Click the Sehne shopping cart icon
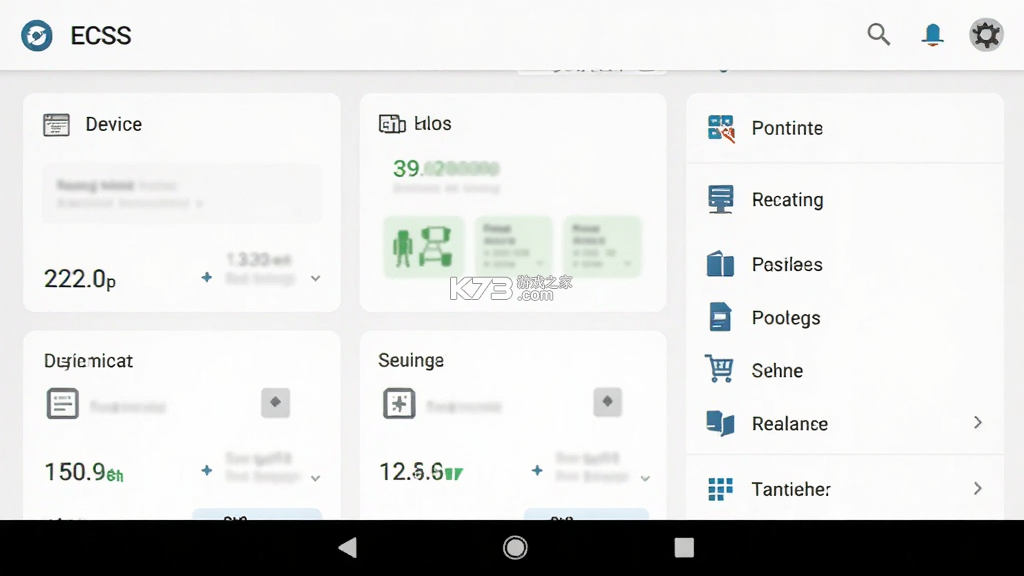This screenshot has height=576, width=1024. [x=719, y=369]
